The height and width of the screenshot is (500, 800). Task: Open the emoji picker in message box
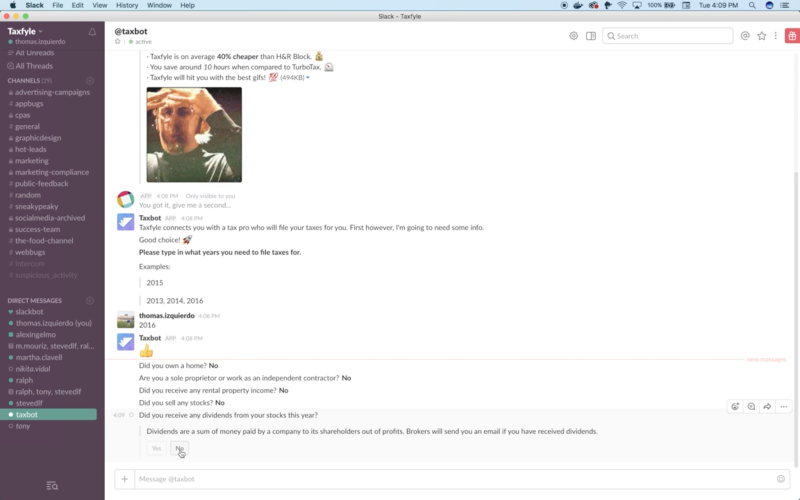pos(781,479)
